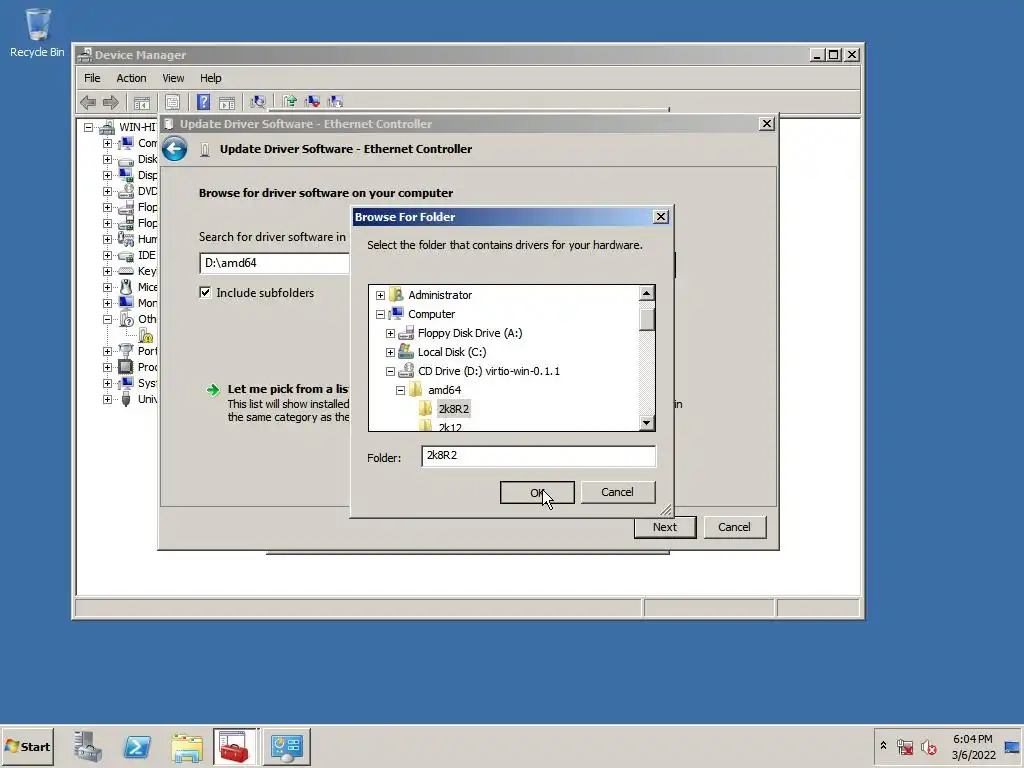
Task: Close the Browse For Folder dialog
Action: (x=661, y=217)
